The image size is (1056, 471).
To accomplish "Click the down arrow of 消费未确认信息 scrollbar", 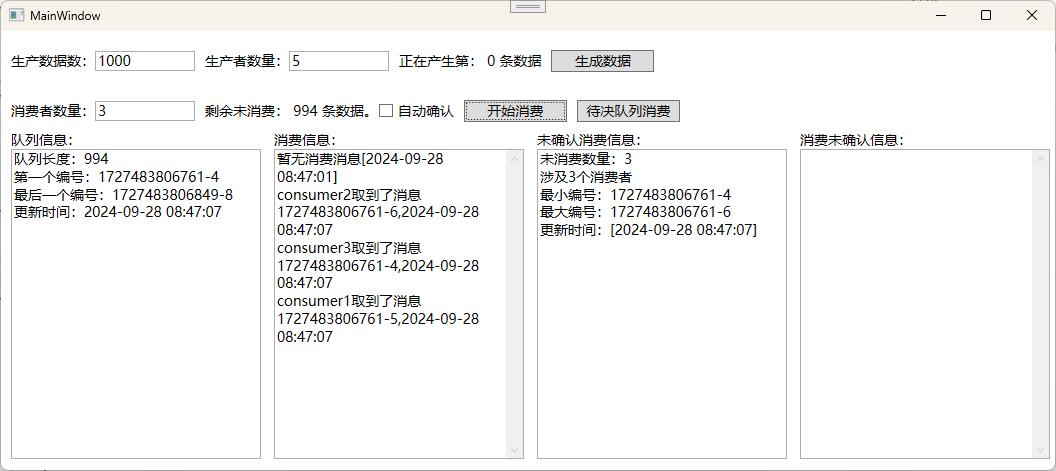I will [x=1041, y=450].
